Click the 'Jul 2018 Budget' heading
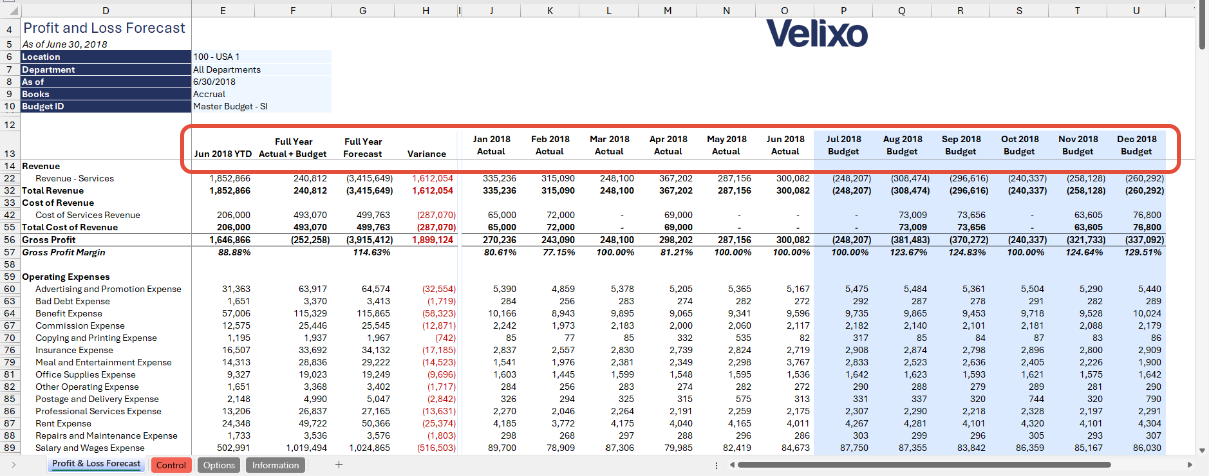 pyautogui.click(x=843, y=145)
